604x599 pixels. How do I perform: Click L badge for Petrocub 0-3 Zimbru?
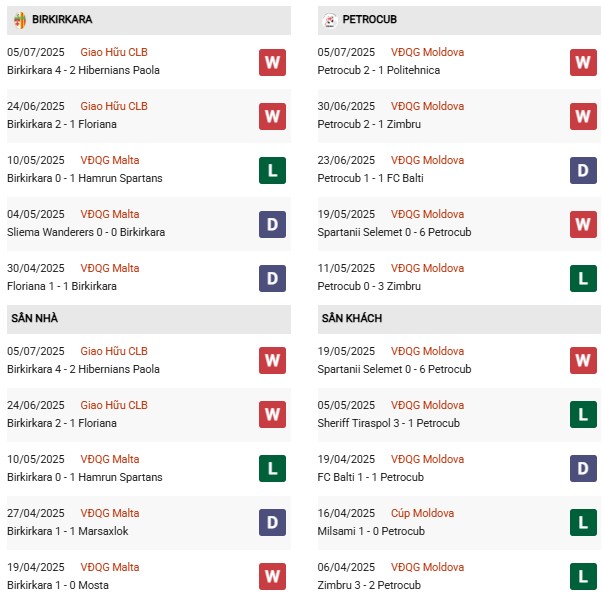click(x=583, y=278)
